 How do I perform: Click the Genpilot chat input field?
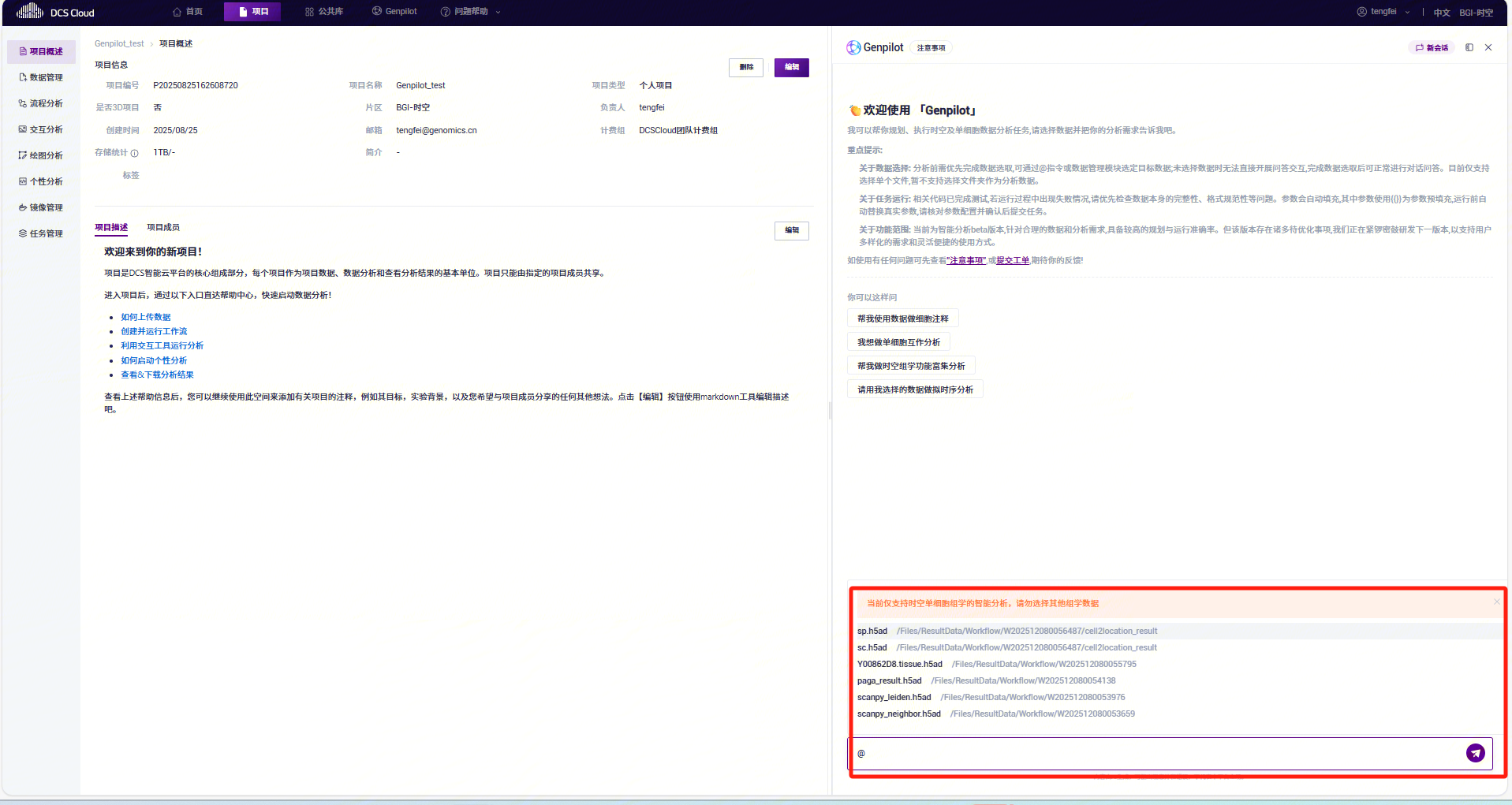1159,753
